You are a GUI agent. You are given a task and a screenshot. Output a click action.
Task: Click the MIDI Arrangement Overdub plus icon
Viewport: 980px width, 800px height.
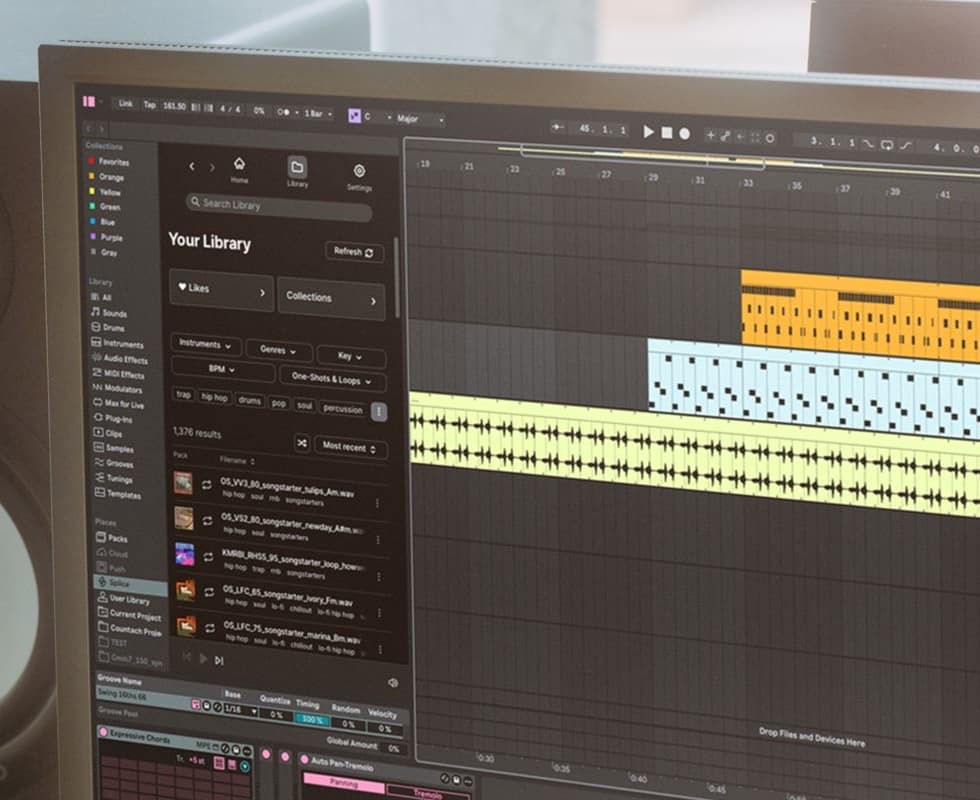point(710,134)
